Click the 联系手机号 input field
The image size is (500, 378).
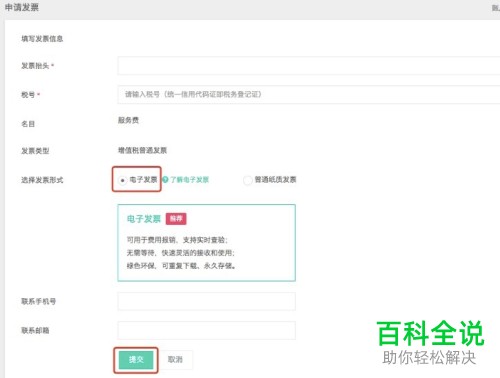(206, 301)
